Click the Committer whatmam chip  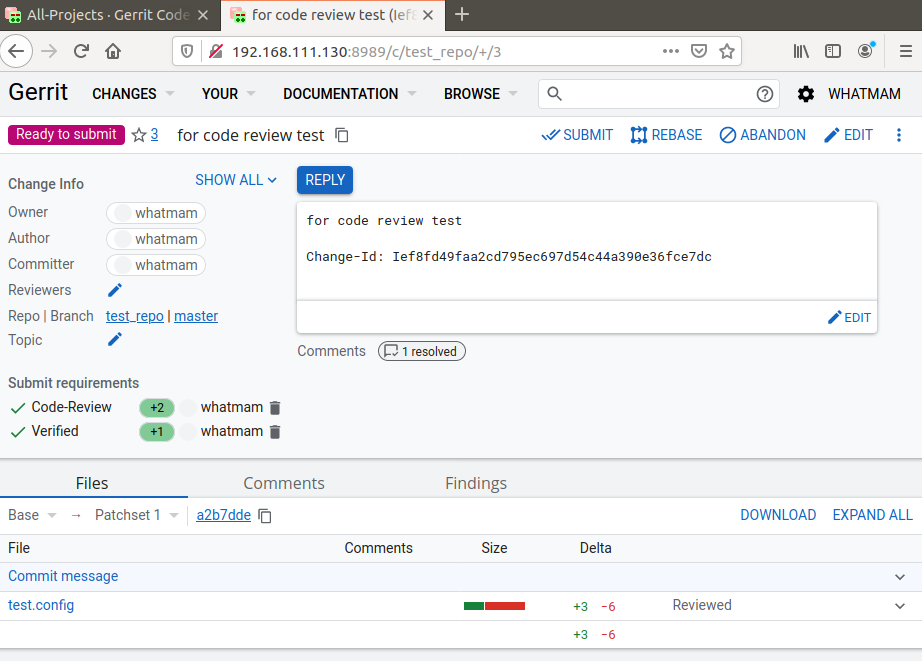[156, 265]
